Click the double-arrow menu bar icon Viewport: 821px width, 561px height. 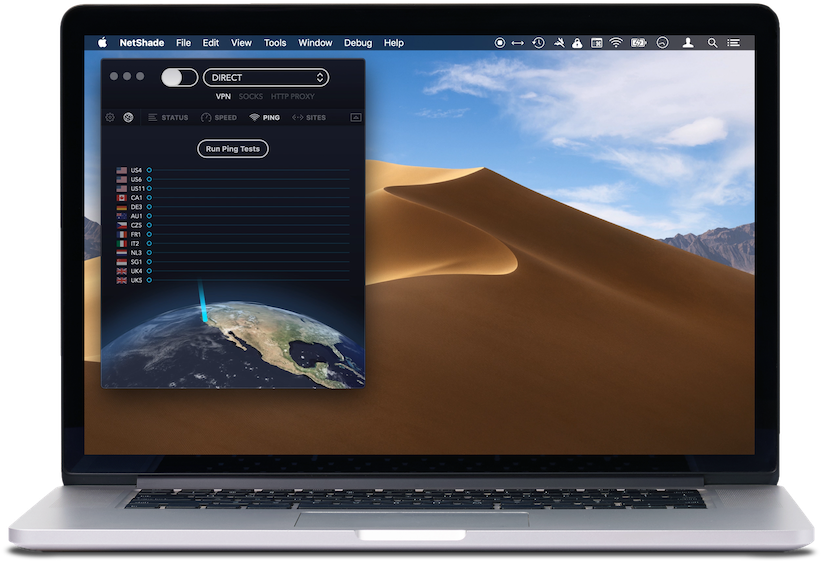pyautogui.click(x=518, y=43)
